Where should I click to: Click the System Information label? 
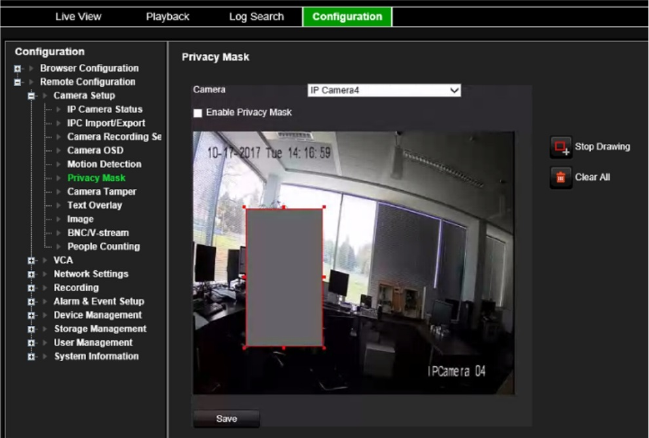pyautogui.click(x=96, y=356)
